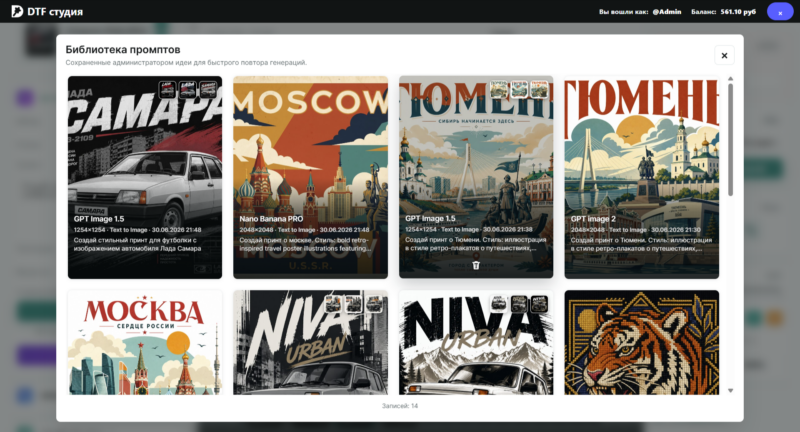The image size is (800, 432).
Task: Click the round blue button in the header
Action: click(780, 12)
